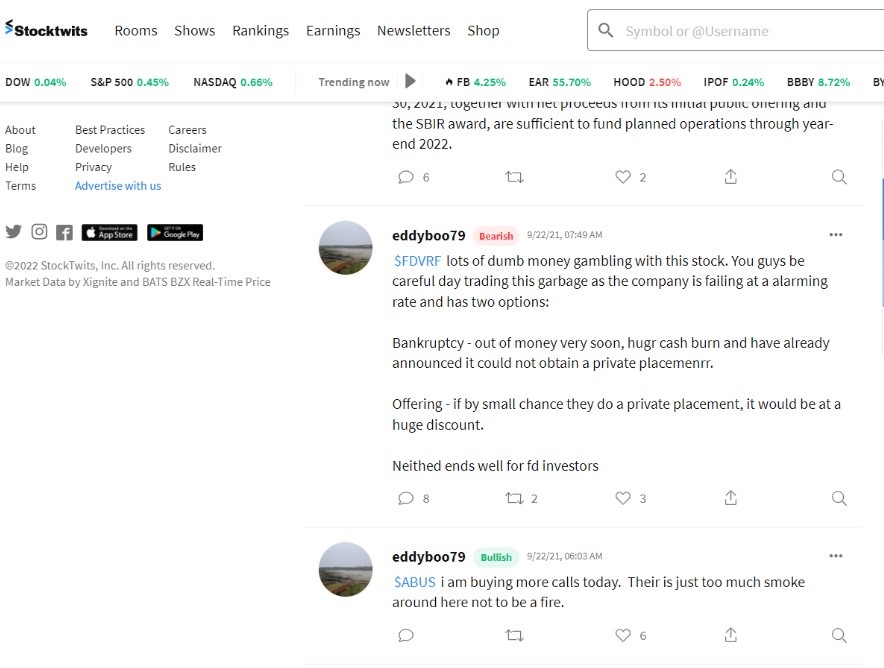The image size is (884, 668).
Task: Play the trending now ticker arrow
Action: click(410, 81)
